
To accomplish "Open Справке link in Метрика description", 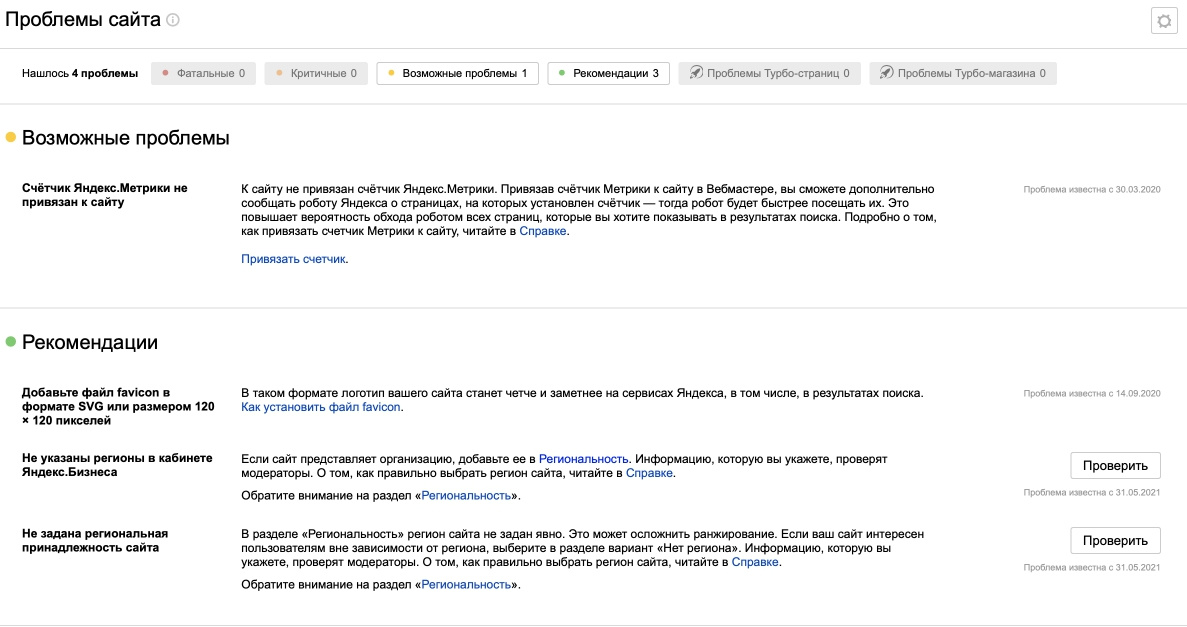I will [542, 231].
